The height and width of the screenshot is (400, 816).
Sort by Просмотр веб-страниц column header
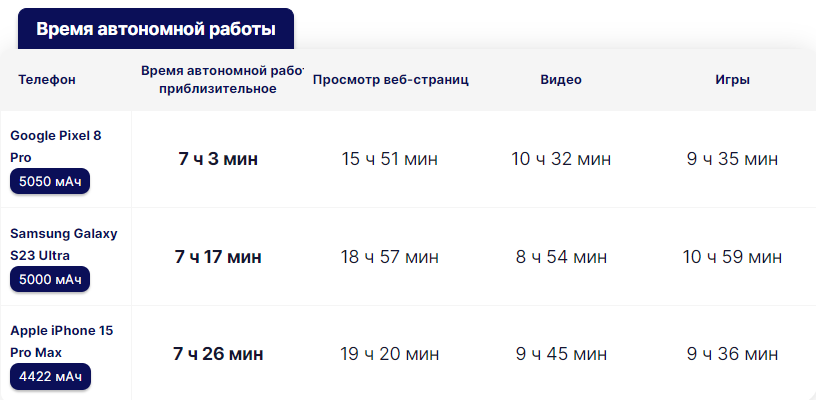(x=390, y=80)
